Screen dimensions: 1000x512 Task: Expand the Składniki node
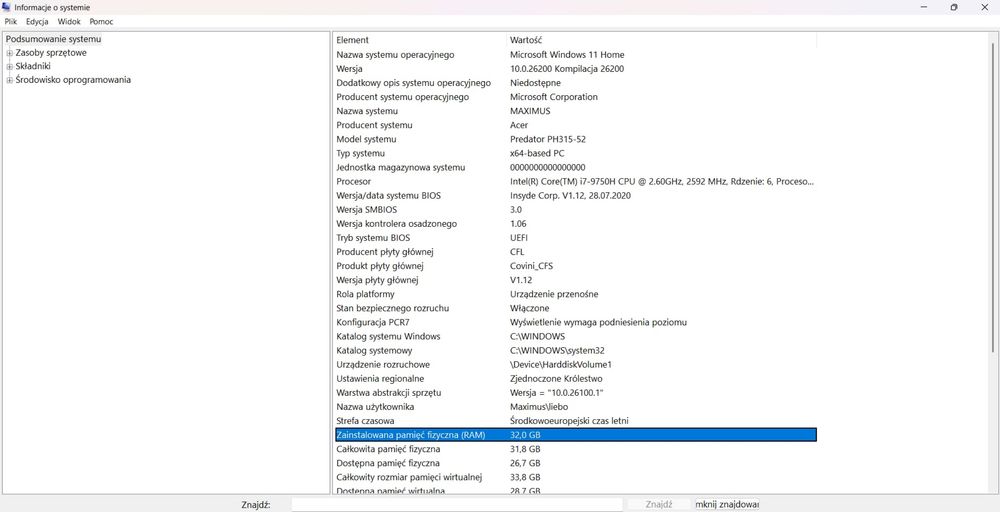(x=10, y=66)
